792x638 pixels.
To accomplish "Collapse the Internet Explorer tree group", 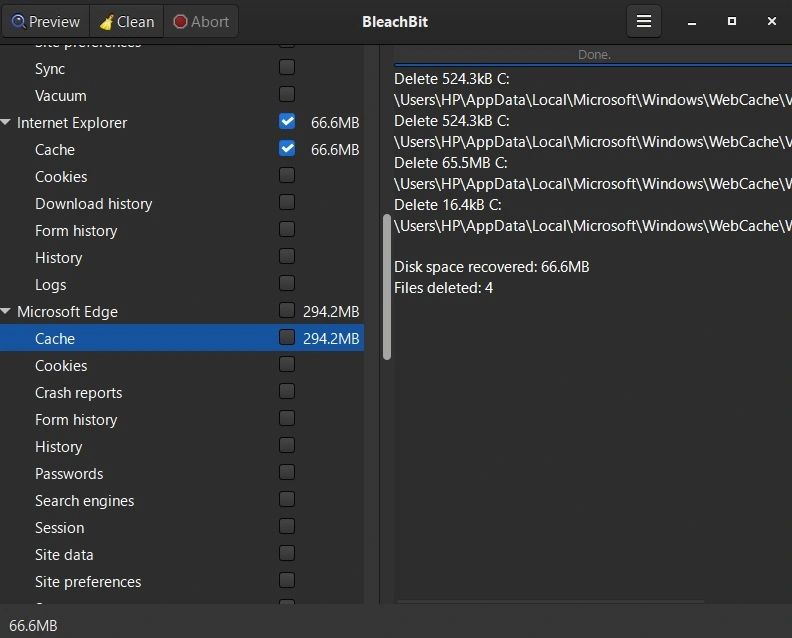I will (x=6, y=122).
